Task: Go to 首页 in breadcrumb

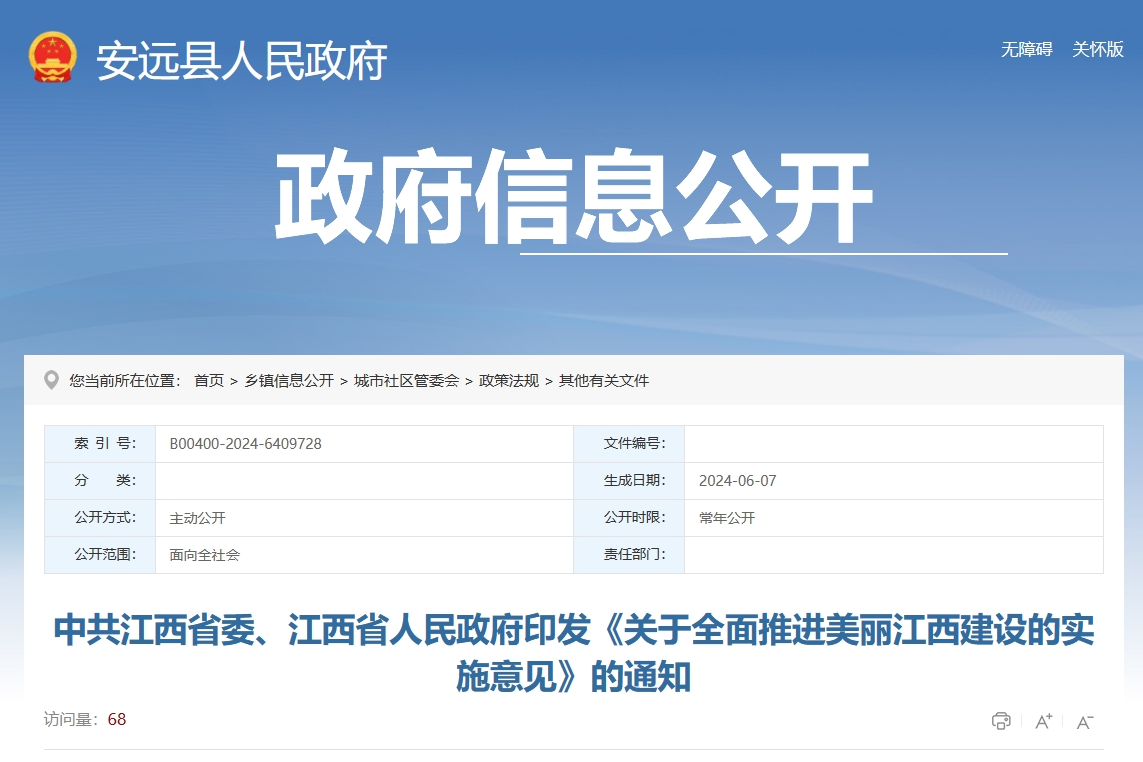Action: 209,381
